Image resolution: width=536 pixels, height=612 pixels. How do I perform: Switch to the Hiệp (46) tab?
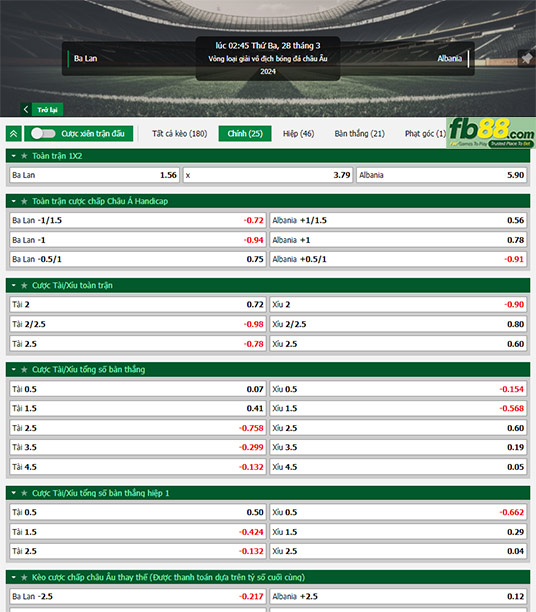tap(298, 133)
